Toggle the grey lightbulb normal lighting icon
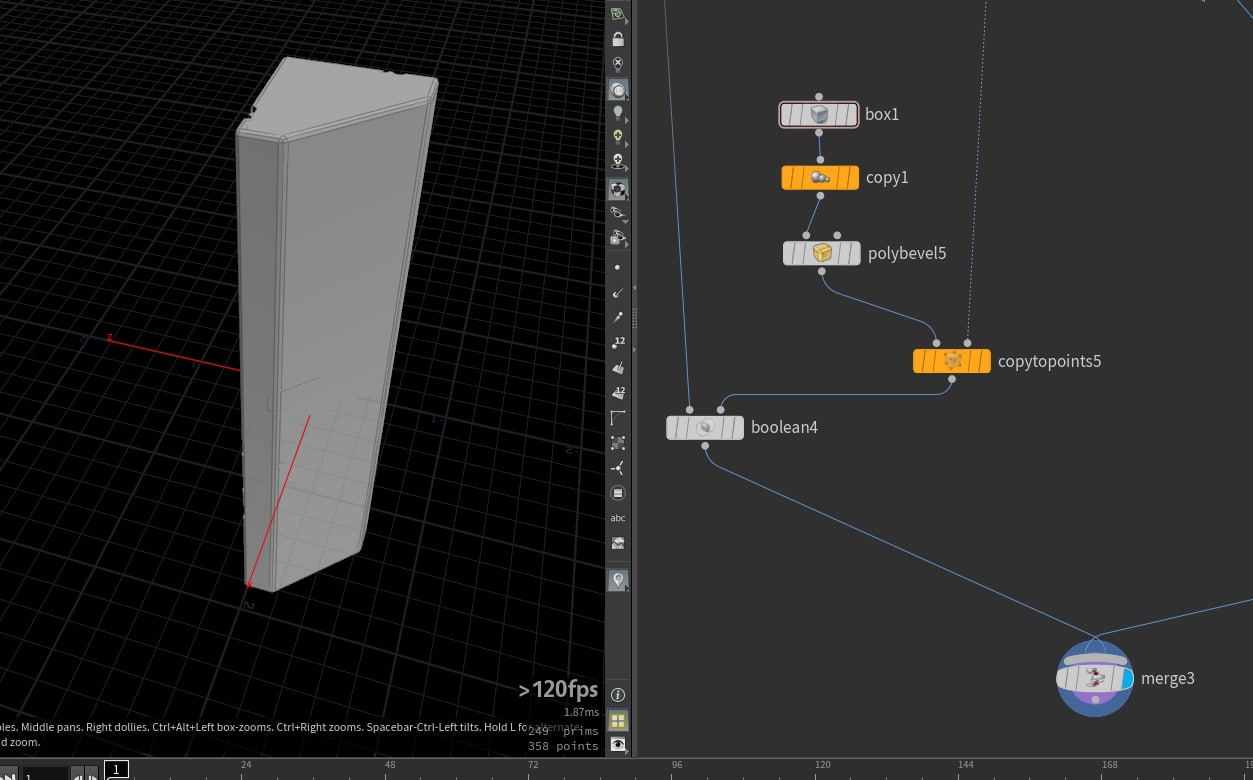The height and width of the screenshot is (780, 1253). click(x=618, y=113)
